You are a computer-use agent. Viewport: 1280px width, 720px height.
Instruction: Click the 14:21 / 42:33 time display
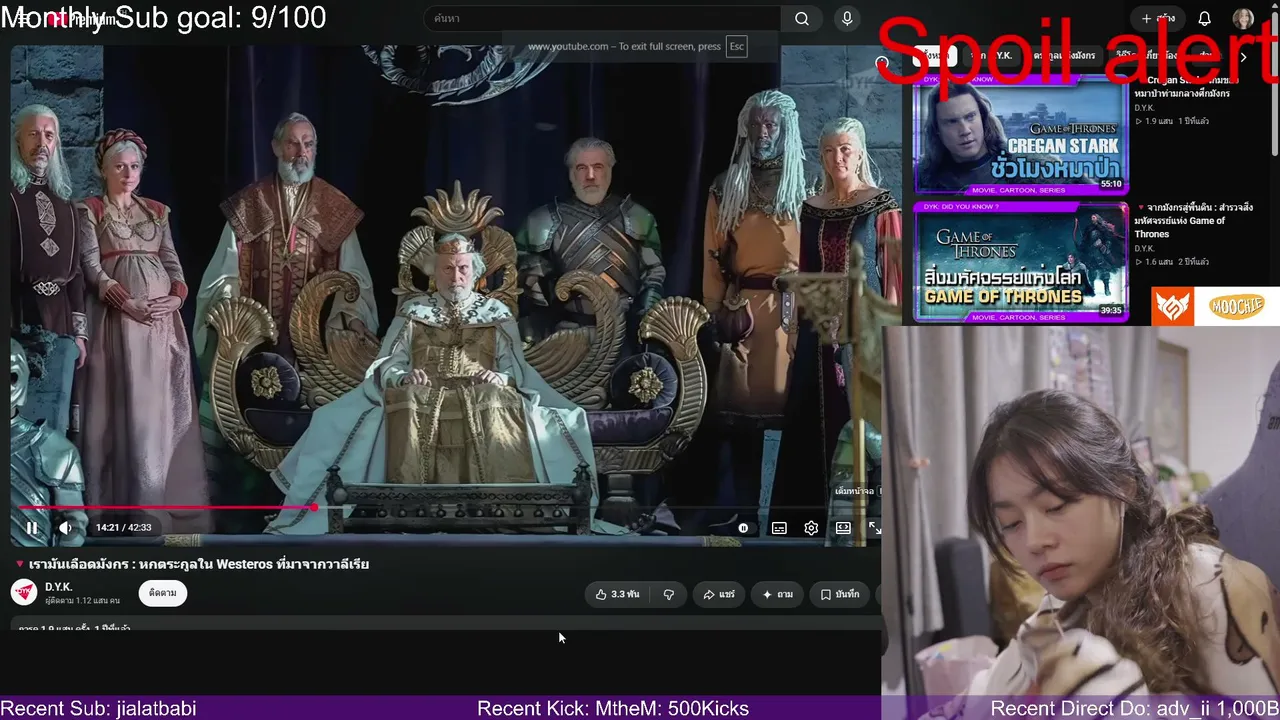tap(123, 528)
